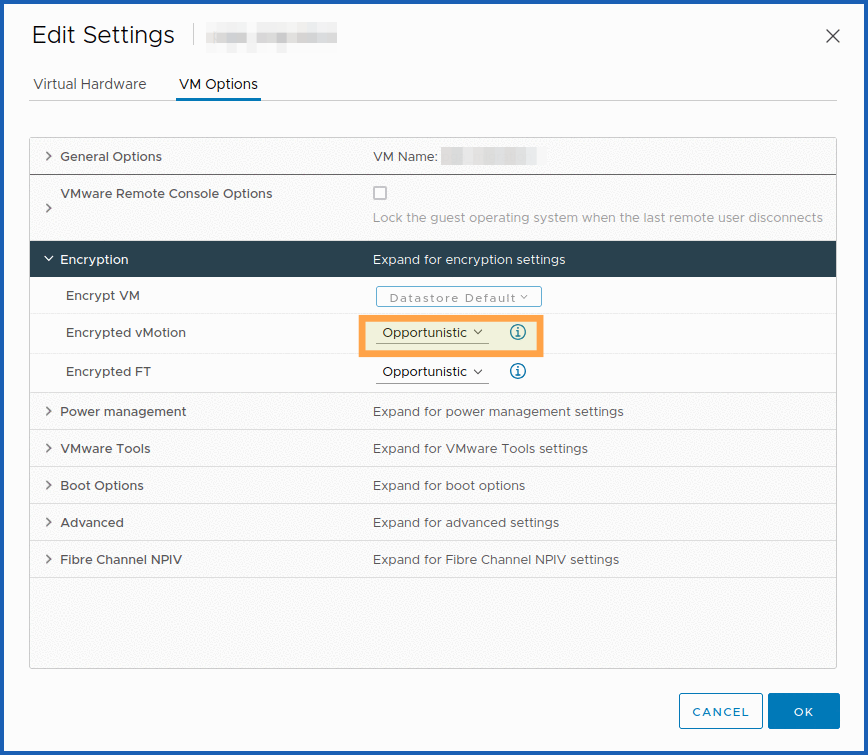Click the CANCEL button
The height and width of the screenshot is (755, 868).
click(720, 711)
